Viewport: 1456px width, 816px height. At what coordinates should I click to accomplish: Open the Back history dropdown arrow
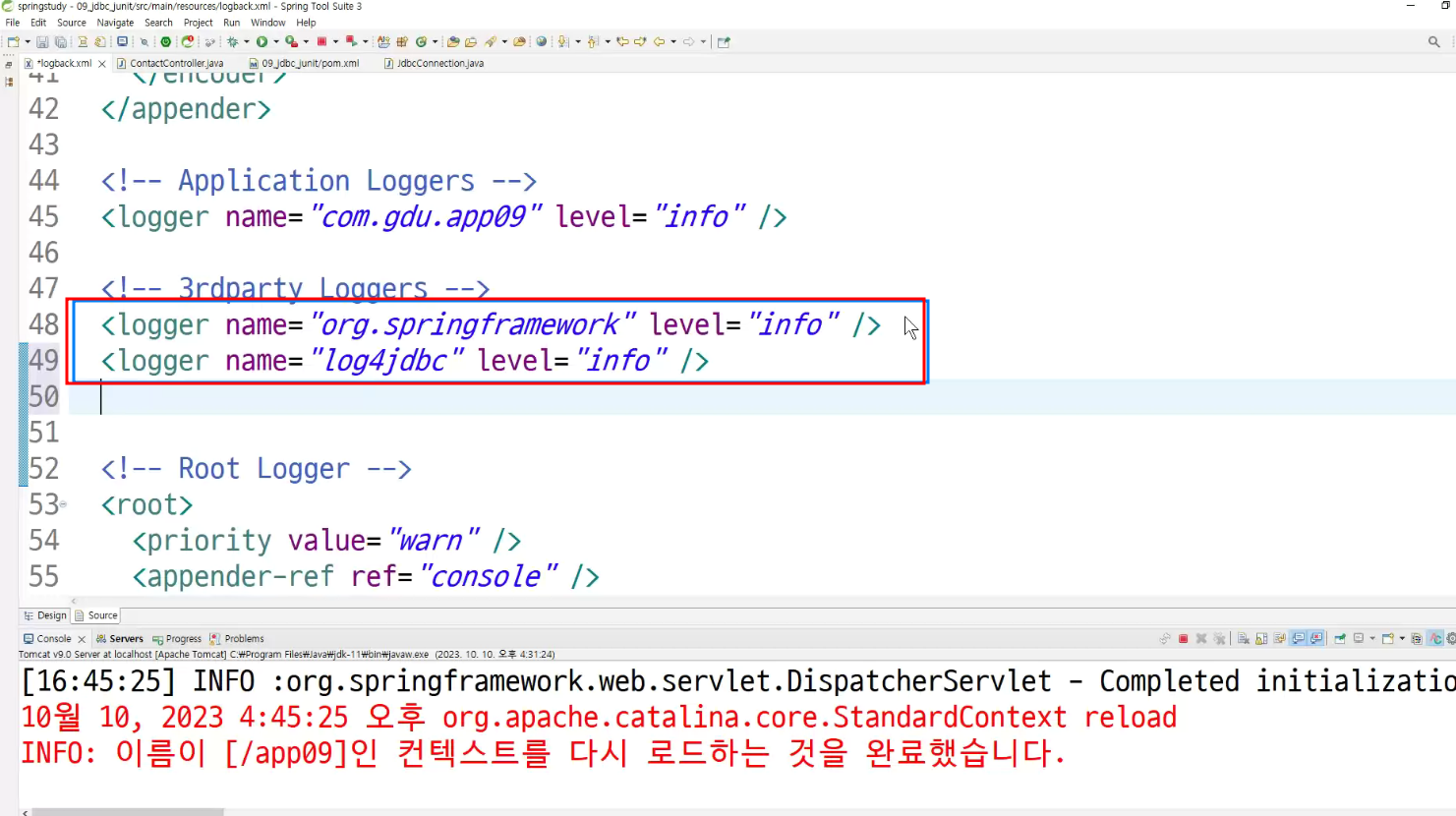673,41
